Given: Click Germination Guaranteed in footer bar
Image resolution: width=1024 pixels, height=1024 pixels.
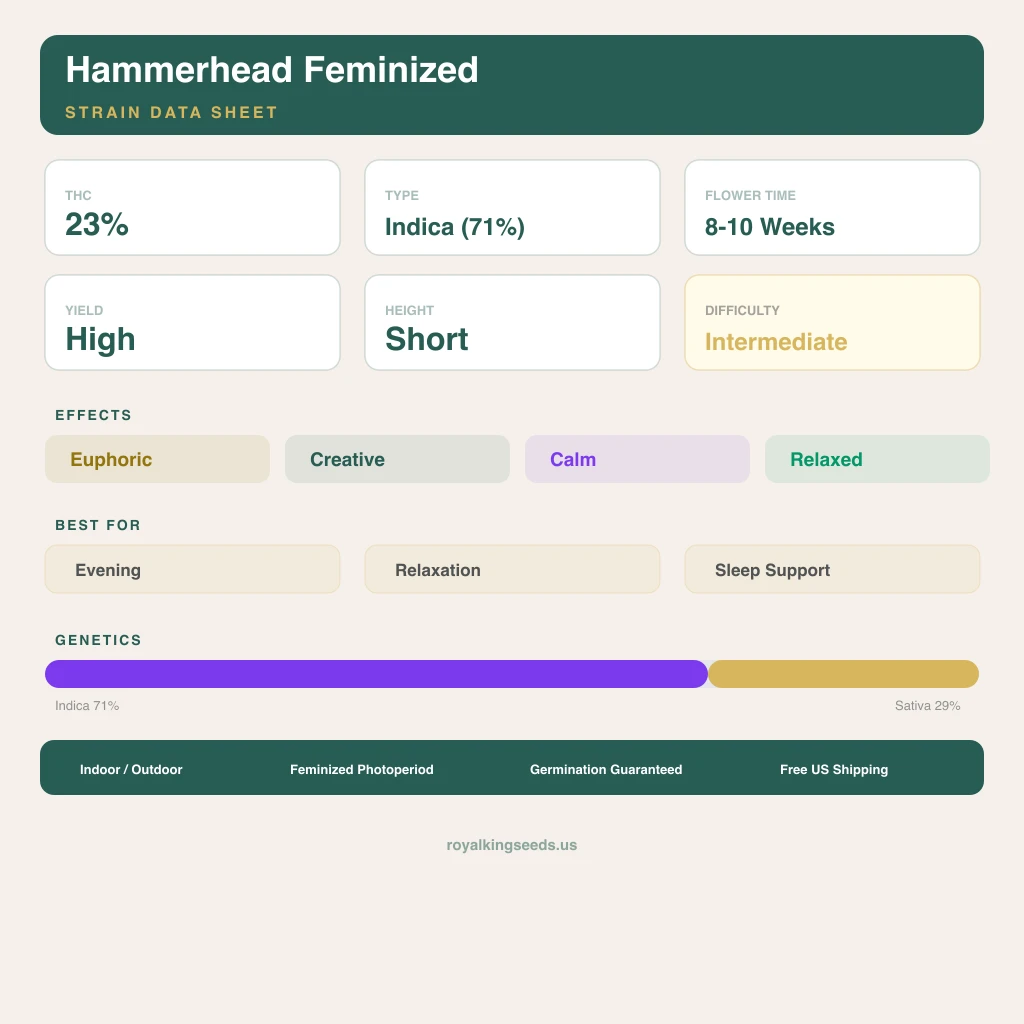Looking at the screenshot, I should click(x=606, y=770).
